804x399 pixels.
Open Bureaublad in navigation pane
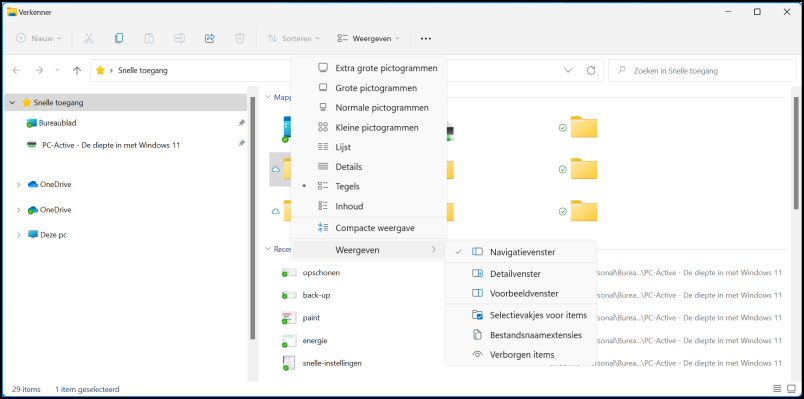click(x=57, y=123)
